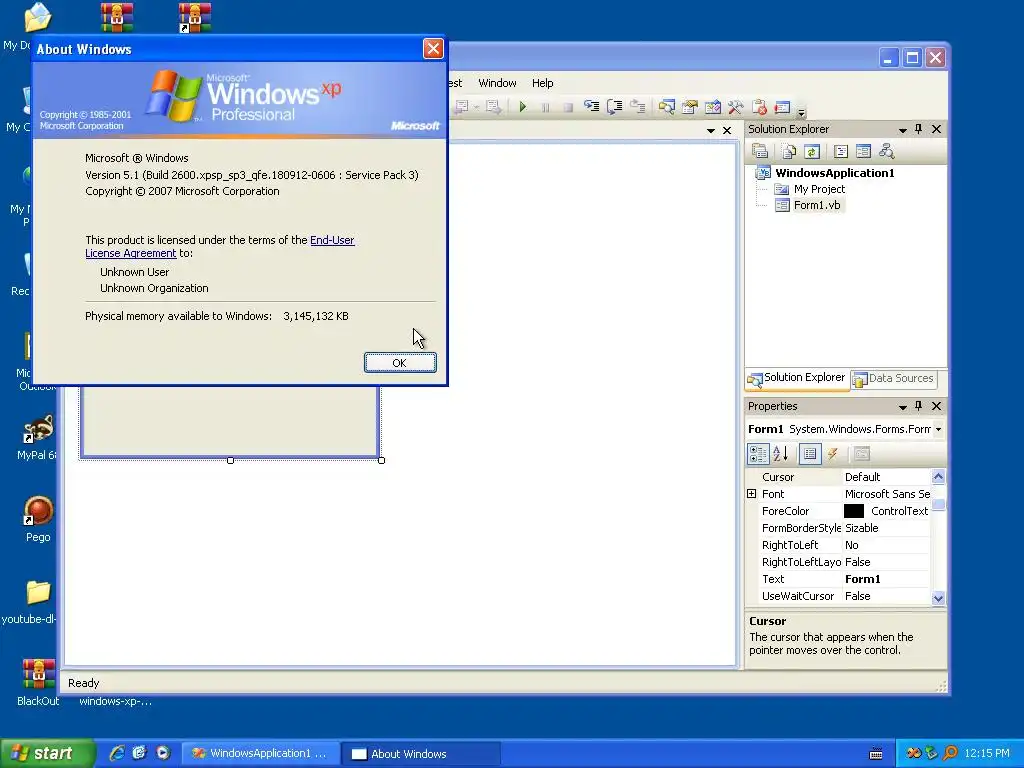
Task: Select Form1.vb in Solution Explorer
Action: tap(817, 205)
